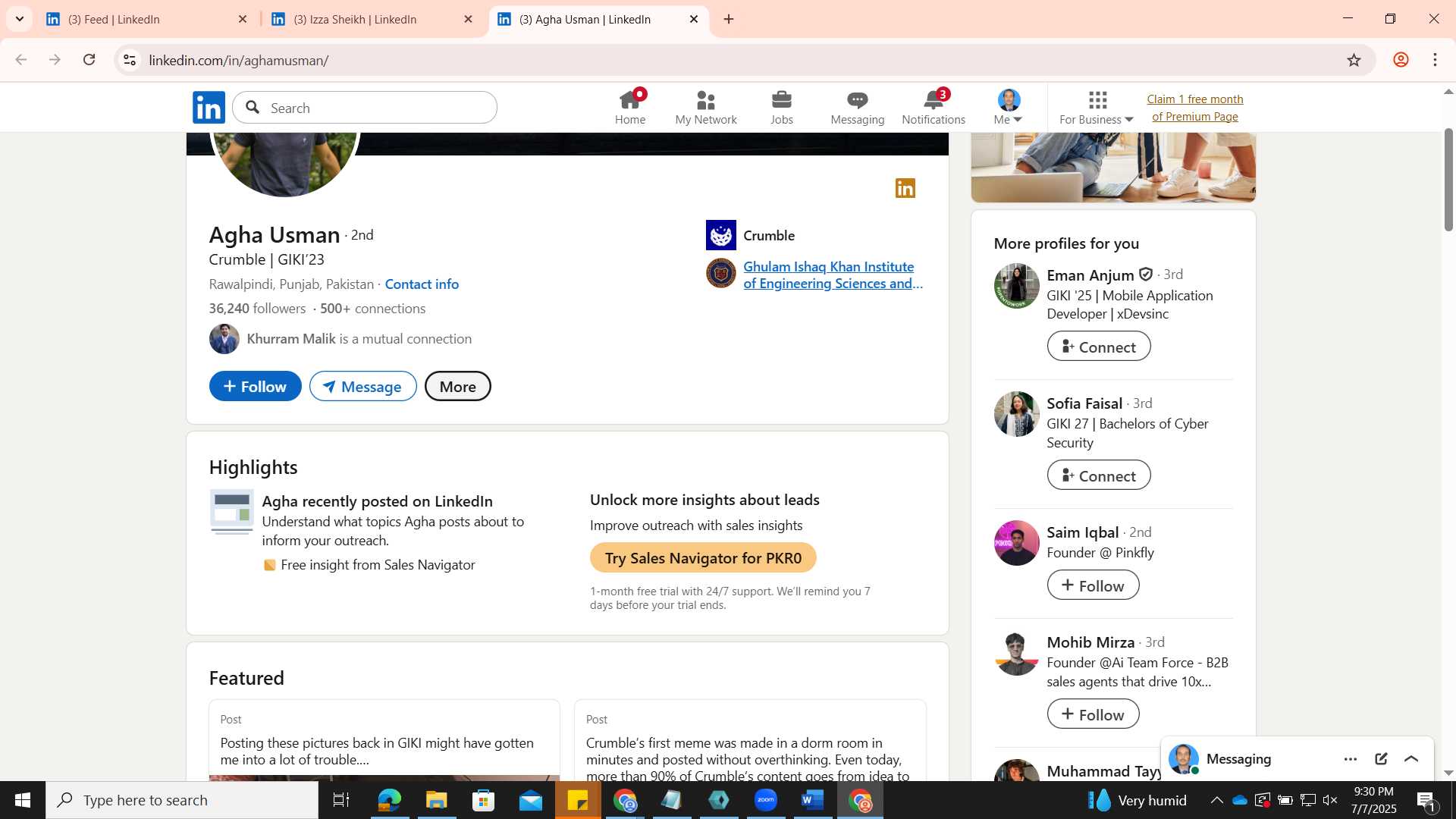
Task: Click the address bar URL
Action: (x=239, y=60)
